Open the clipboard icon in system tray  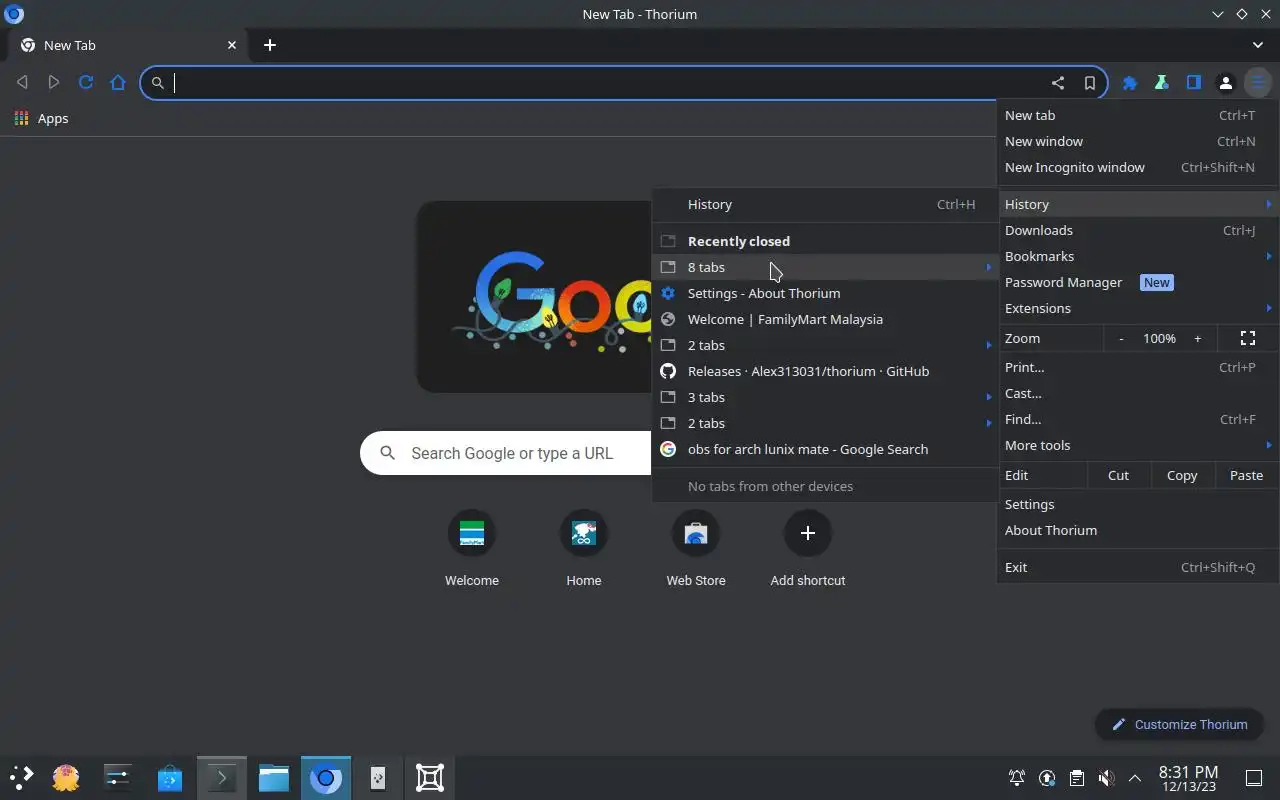[x=1076, y=778]
